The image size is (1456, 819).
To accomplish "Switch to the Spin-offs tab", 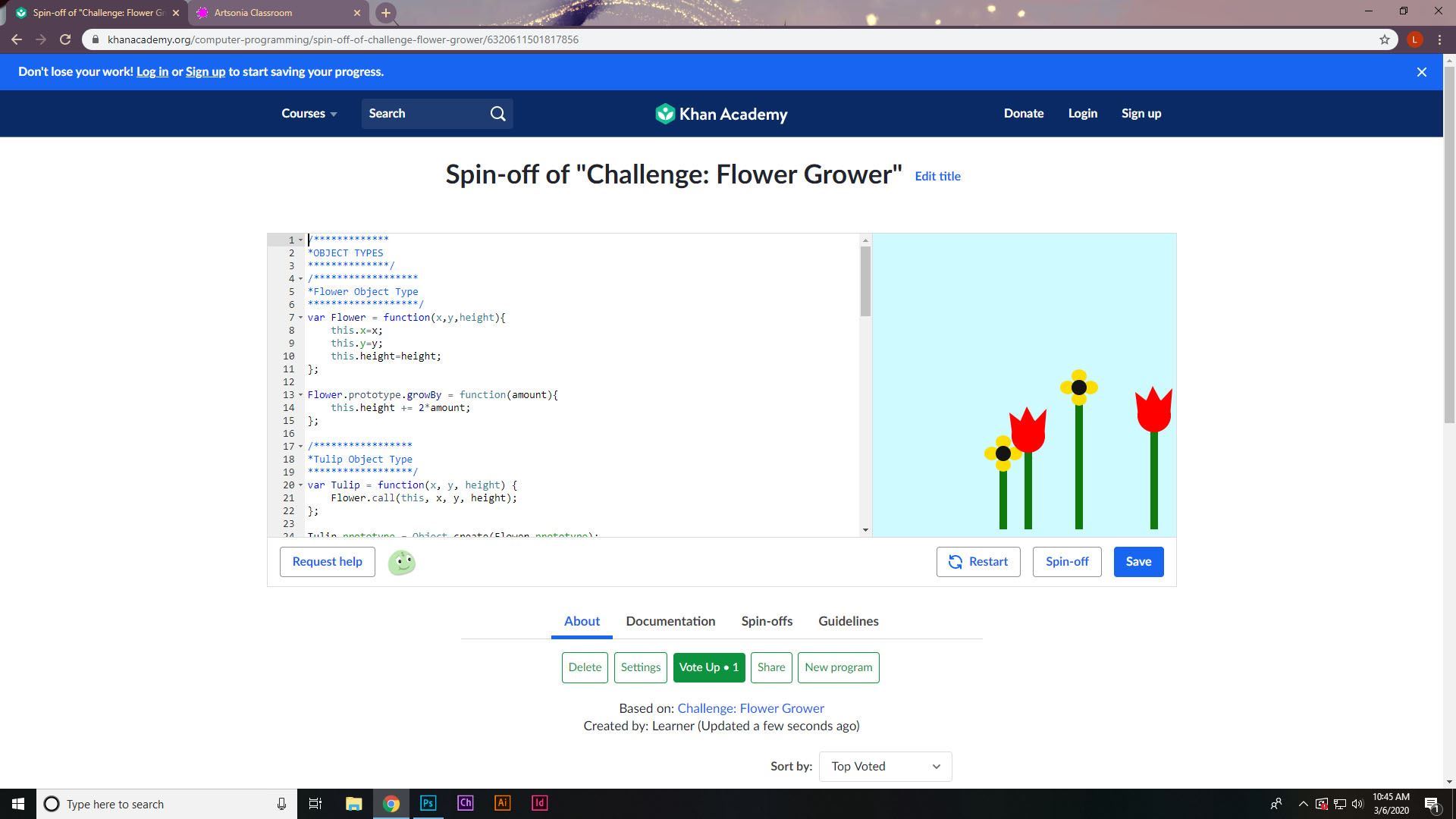I will point(766,621).
